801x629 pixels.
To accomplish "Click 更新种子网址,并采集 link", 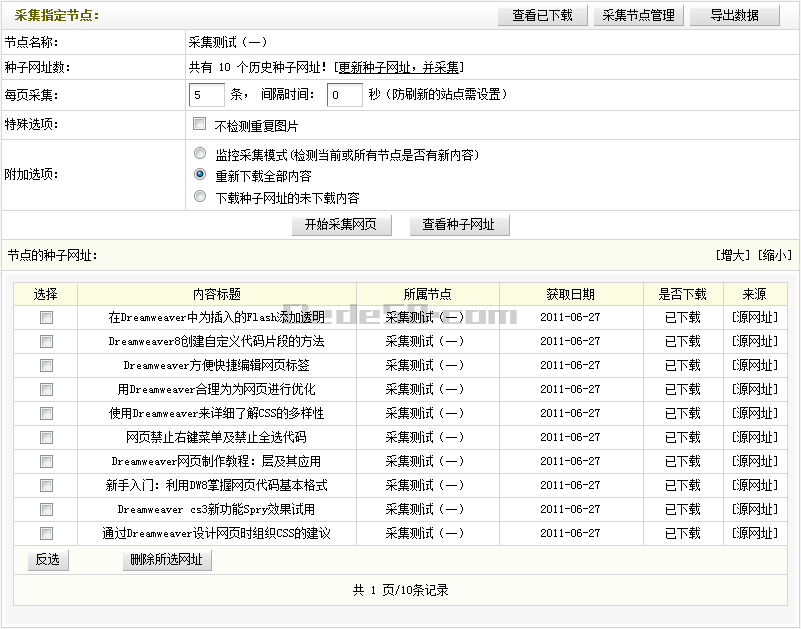I will [x=398, y=68].
